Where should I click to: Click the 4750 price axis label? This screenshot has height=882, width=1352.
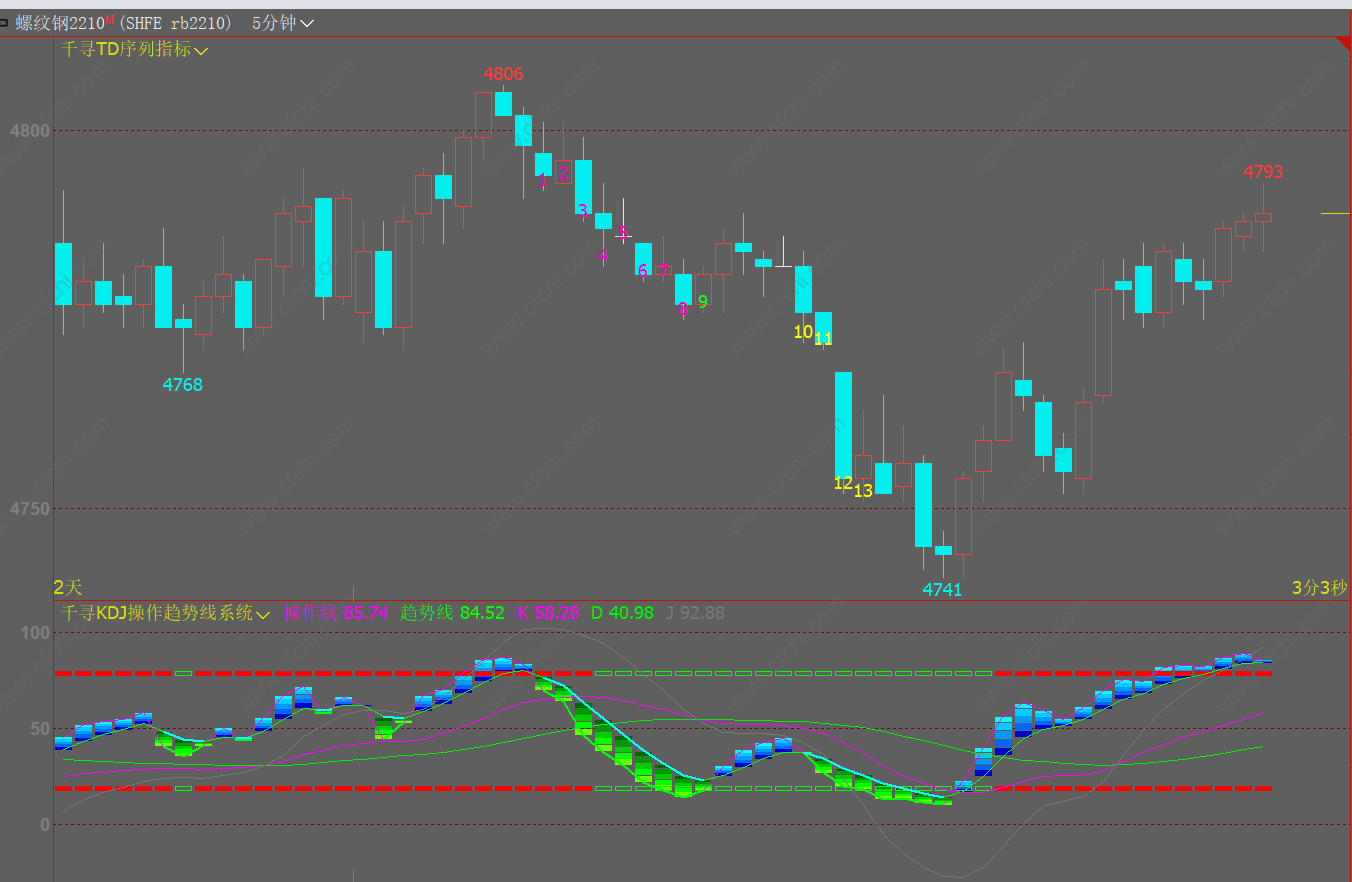[29, 509]
